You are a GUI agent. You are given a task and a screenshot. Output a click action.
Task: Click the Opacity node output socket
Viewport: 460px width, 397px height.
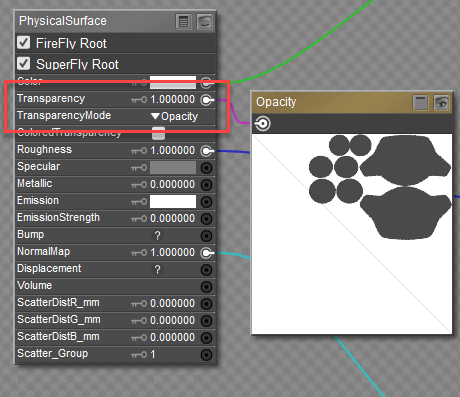coord(263,124)
